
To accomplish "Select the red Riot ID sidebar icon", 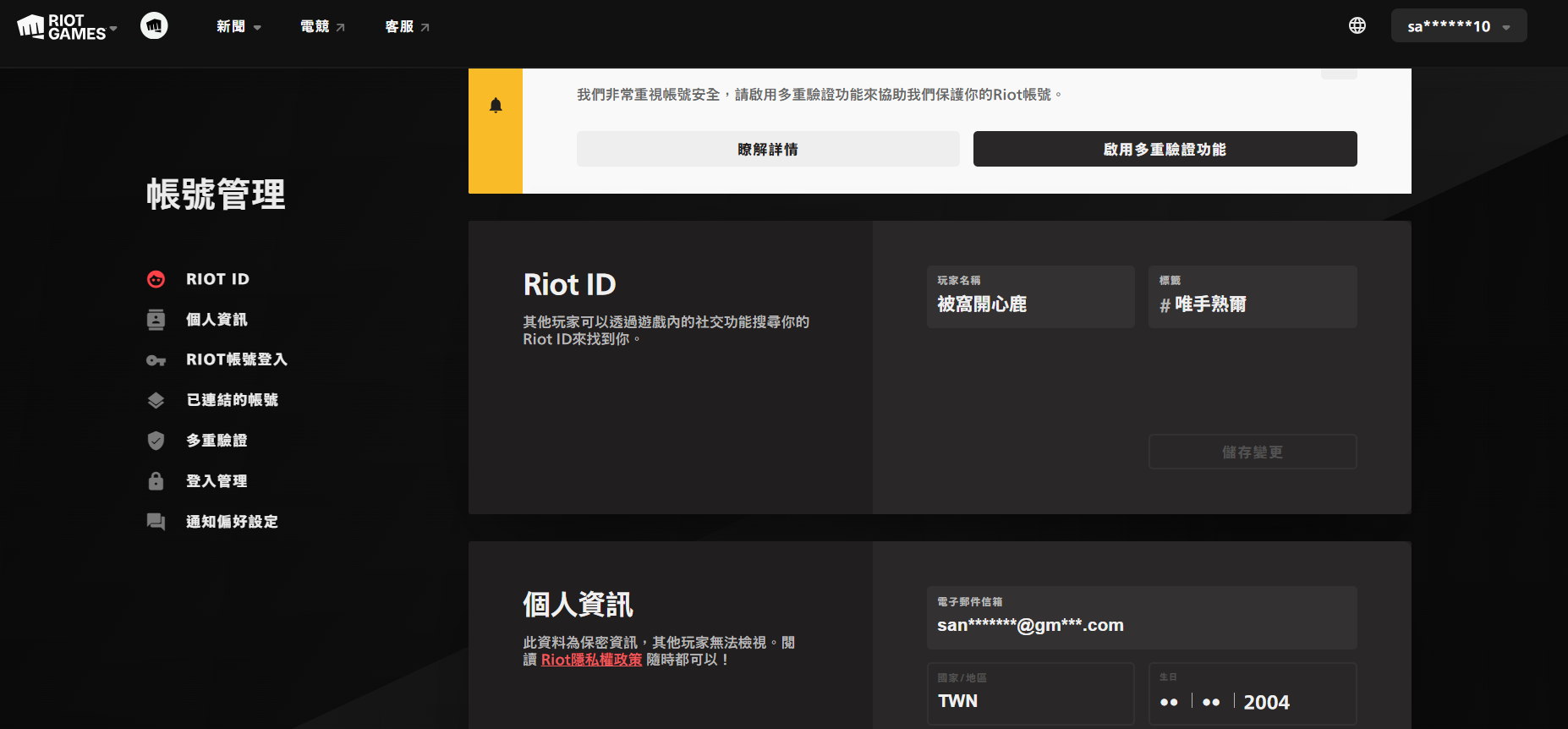I will [x=156, y=279].
